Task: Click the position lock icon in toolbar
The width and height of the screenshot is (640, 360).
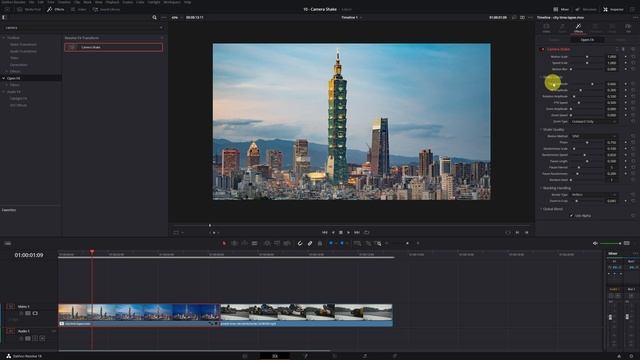Action: 320,243
